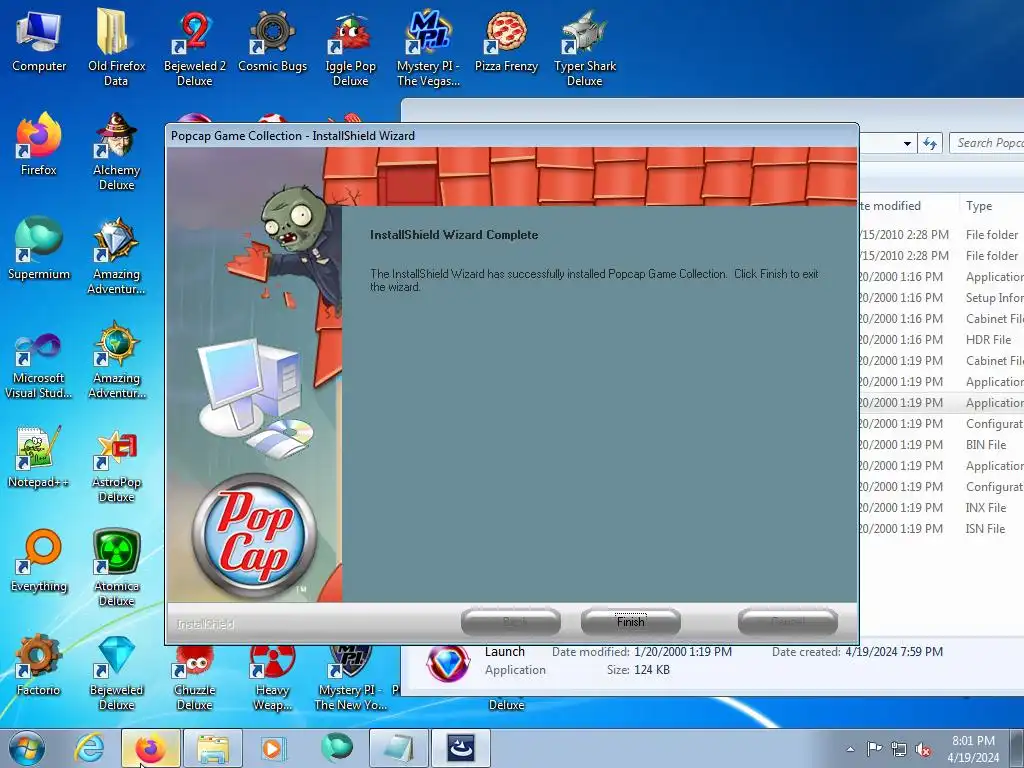Launch Alchemy Deluxe shortcut
This screenshot has height=768, width=1024.
(116, 152)
